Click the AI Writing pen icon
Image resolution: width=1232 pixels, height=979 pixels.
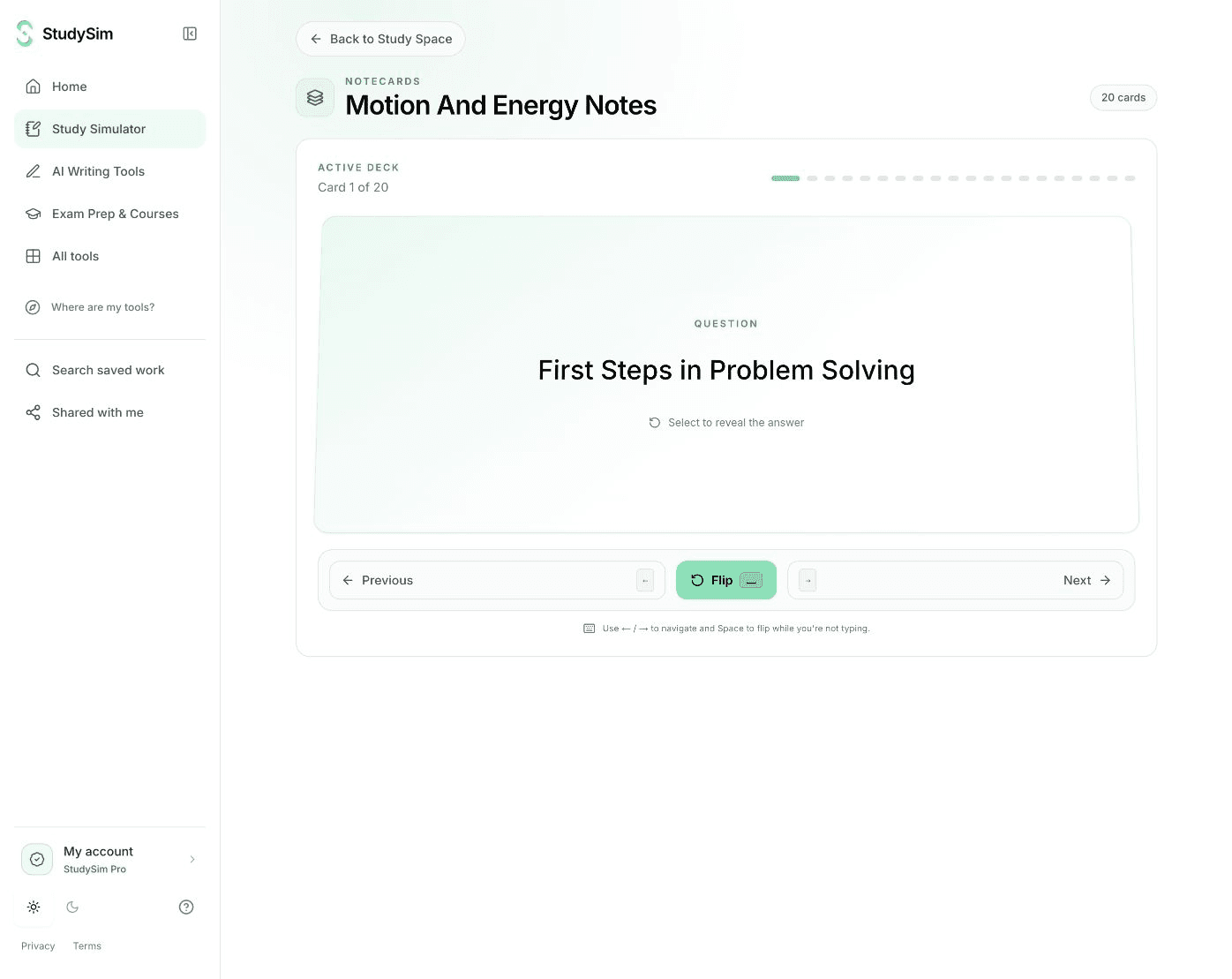[33, 171]
